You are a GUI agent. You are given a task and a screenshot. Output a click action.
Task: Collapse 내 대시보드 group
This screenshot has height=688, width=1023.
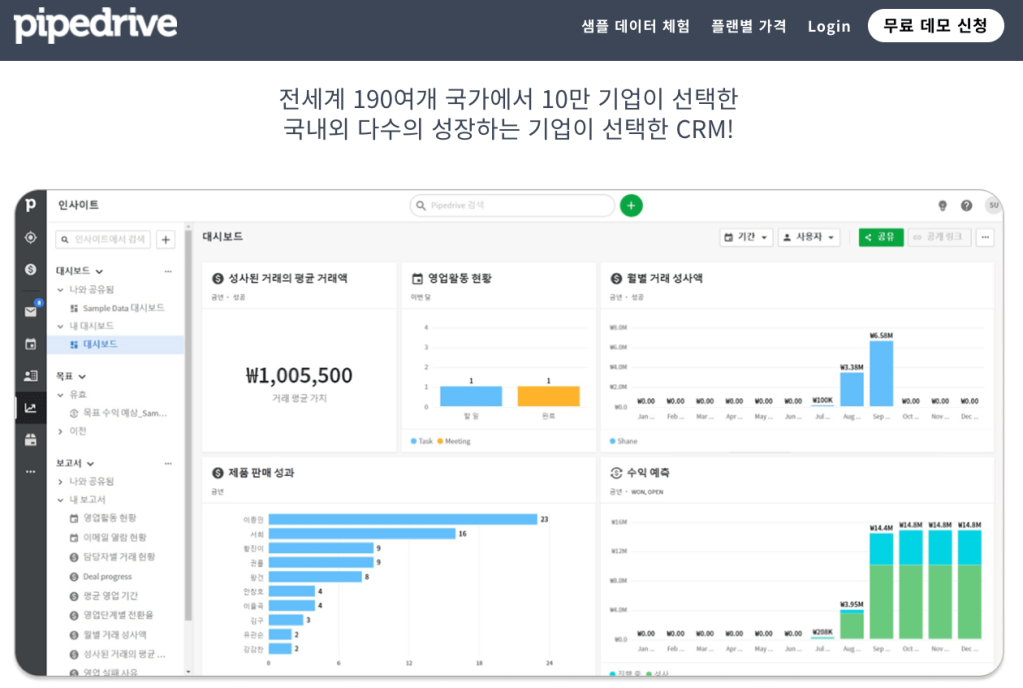coord(61,326)
